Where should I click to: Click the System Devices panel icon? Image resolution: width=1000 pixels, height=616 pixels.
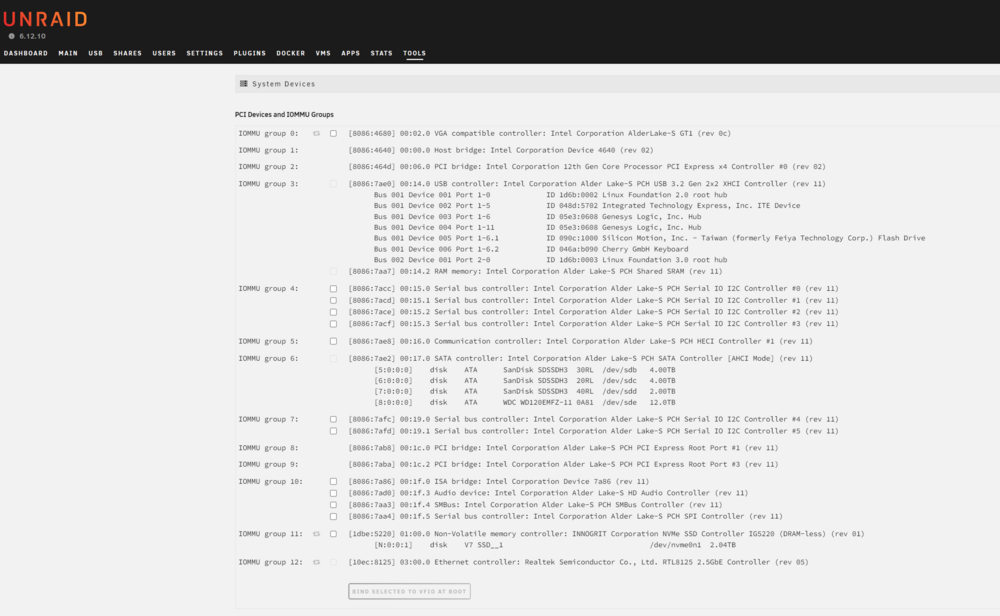244,84
